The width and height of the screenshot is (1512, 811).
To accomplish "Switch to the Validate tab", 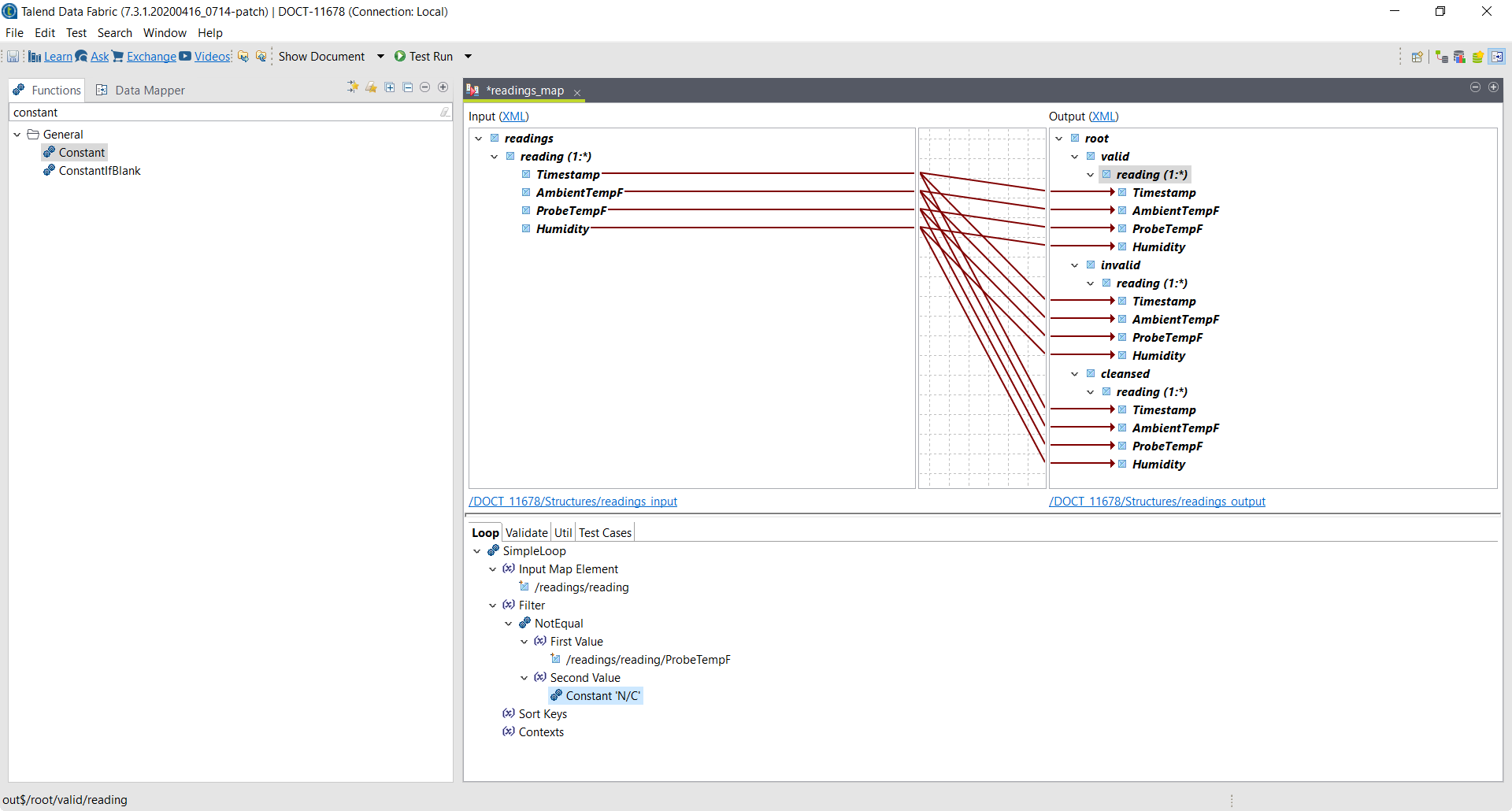I will click(x=526, y=533).
